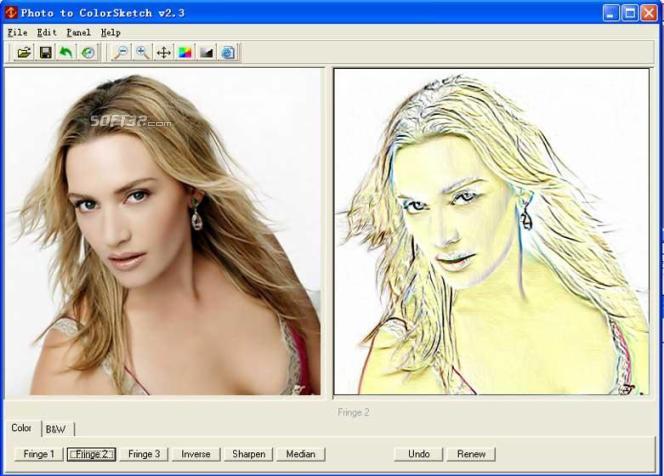Switch to color mode using rainbow icon
The height and width of the screenshot is (476, 664).
coord(185,53)
